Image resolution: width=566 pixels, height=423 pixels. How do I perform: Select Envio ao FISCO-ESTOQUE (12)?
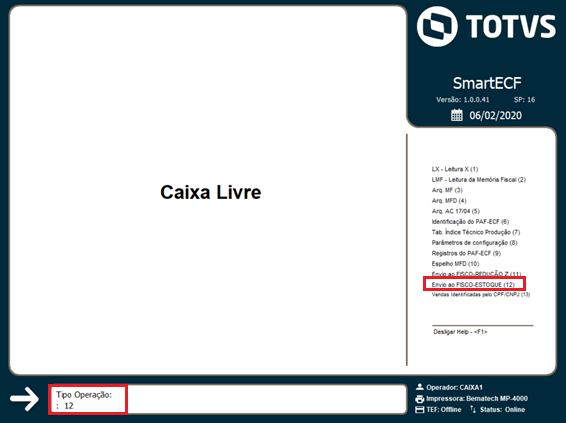tap(473, 284)
